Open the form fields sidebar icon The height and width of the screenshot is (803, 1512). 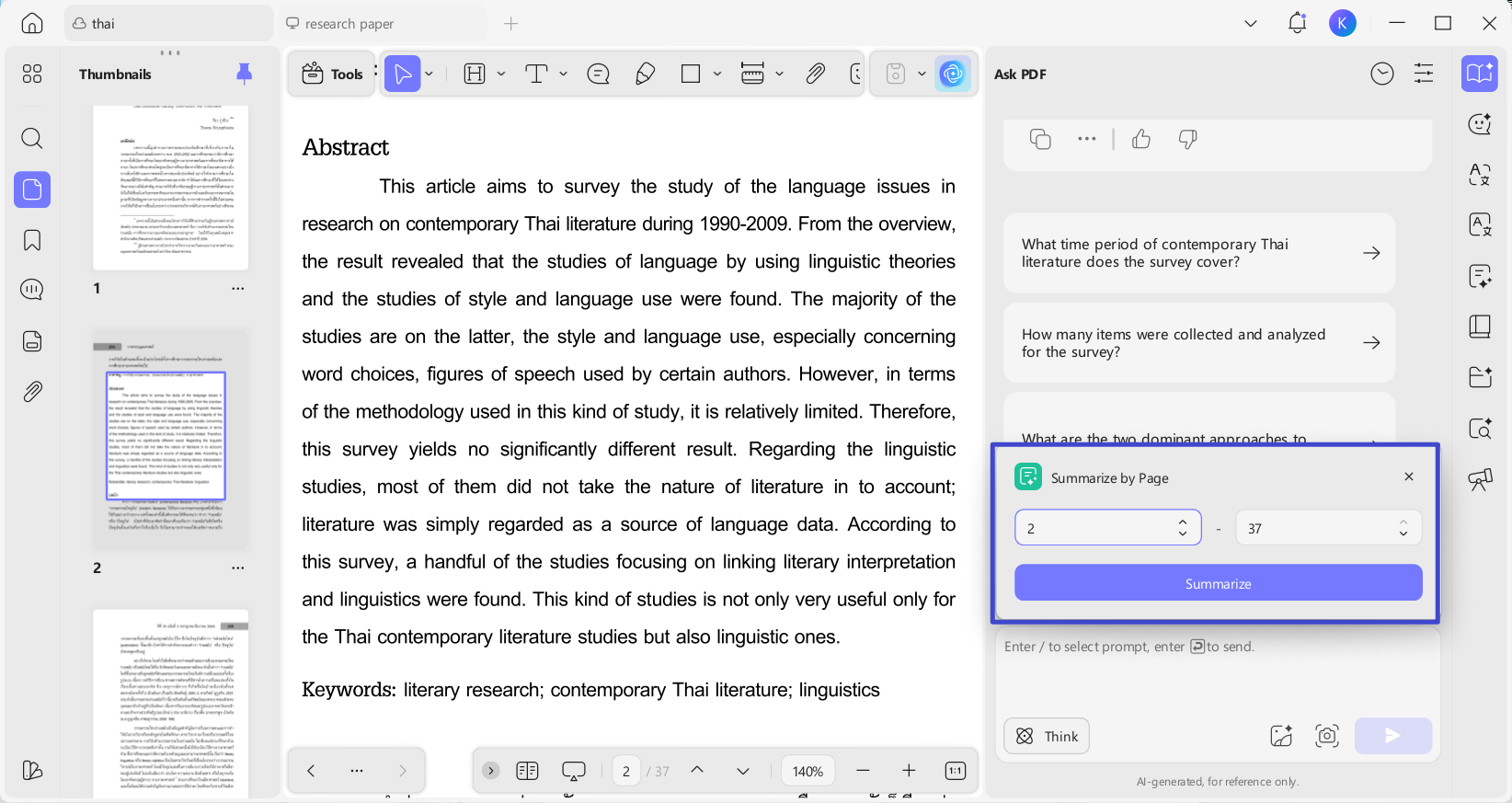[x=32, y=341]
